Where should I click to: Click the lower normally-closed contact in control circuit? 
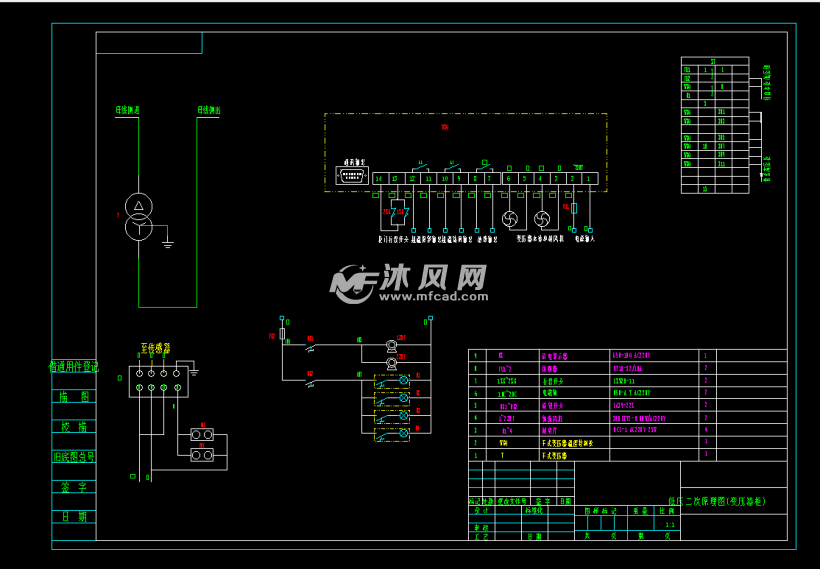310,382
